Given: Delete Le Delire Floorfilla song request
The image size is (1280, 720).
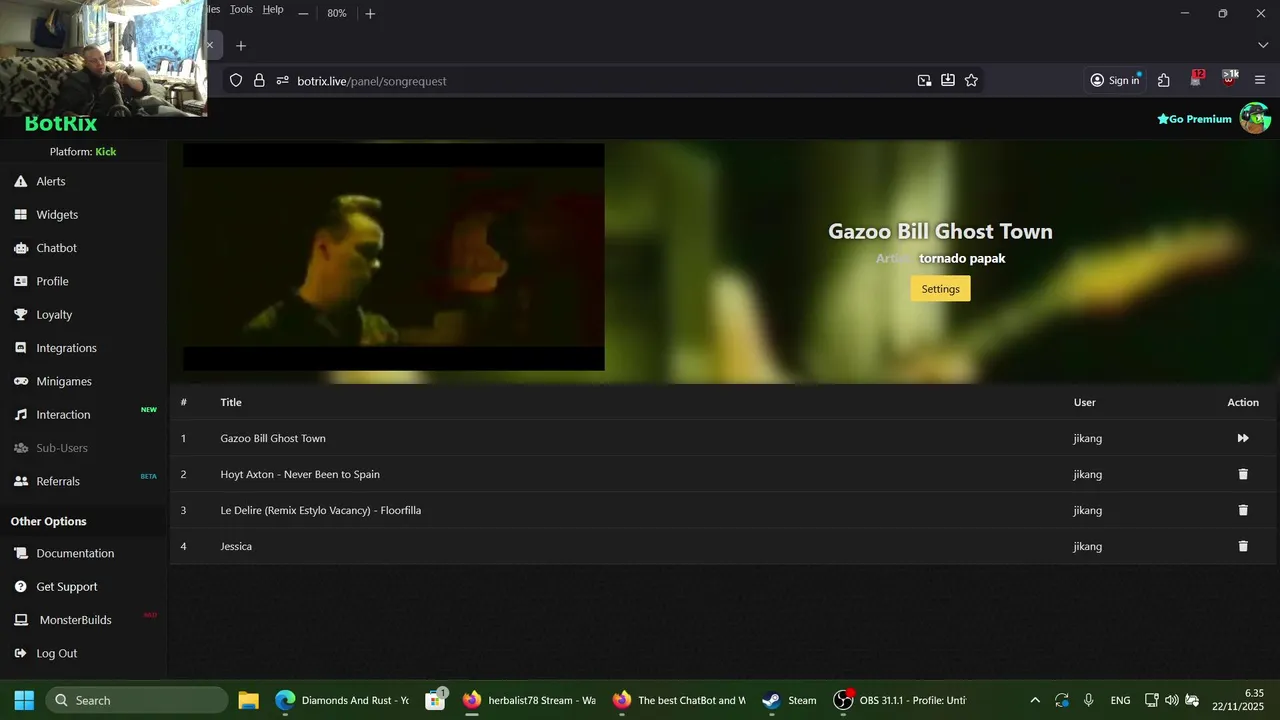Looking at the screenshot, I should click(x=1243, y=510).
